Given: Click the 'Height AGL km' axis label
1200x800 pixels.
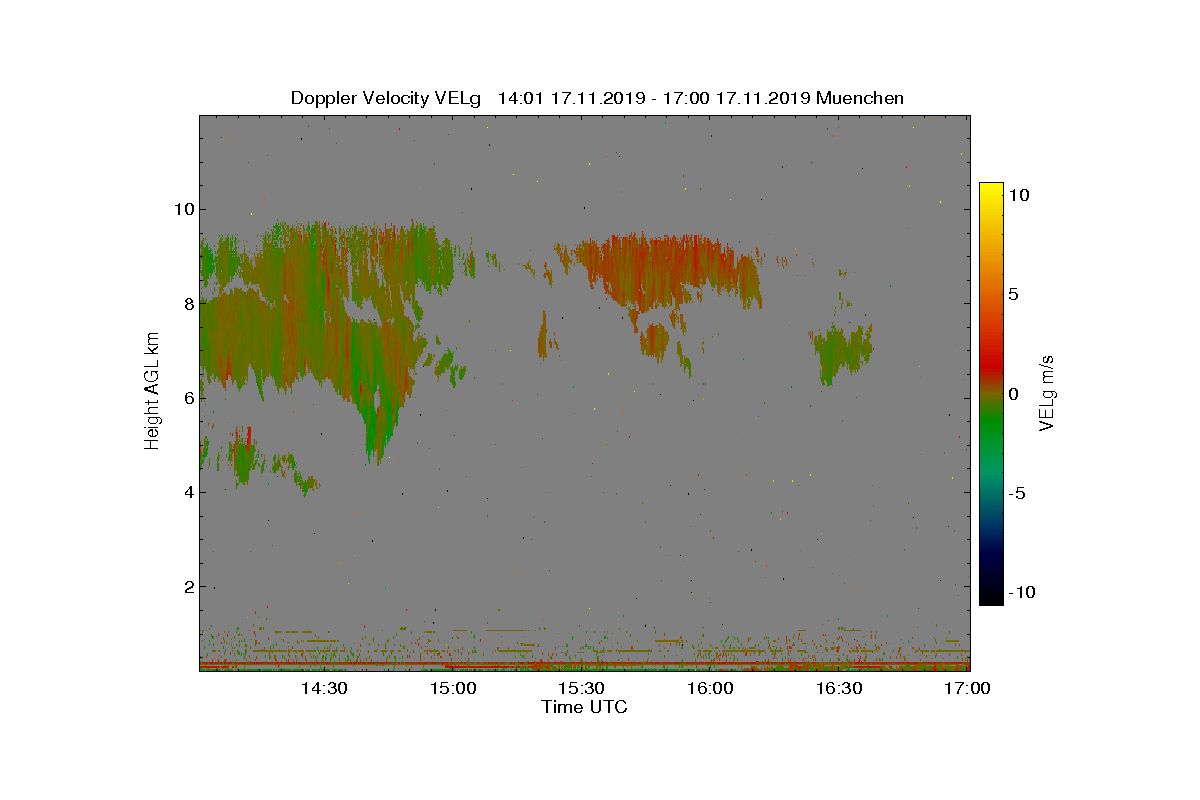Looking at the screenshot, I should [x=152, y=390].
